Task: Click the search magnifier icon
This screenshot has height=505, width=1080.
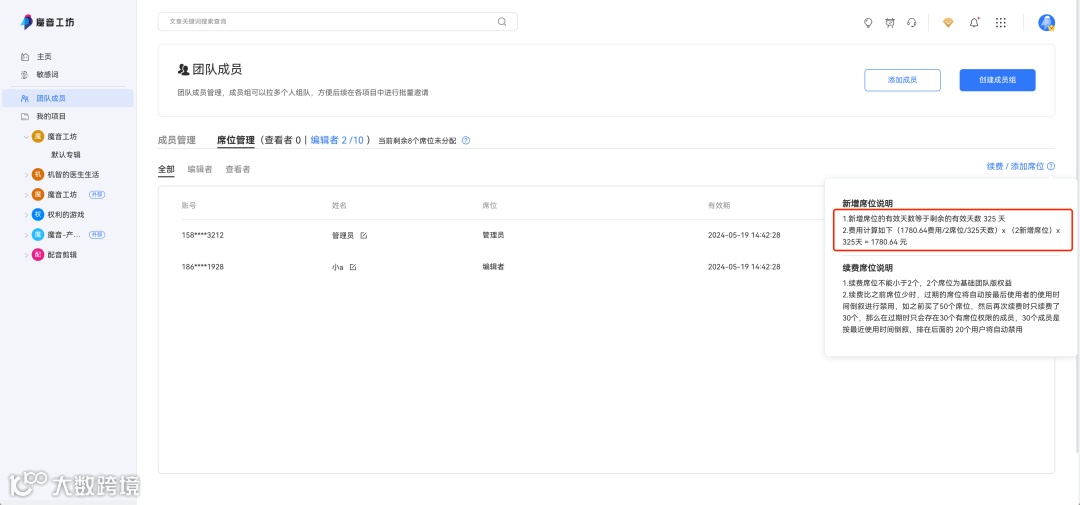Action: pyautogui.click(x=502, y=21)
